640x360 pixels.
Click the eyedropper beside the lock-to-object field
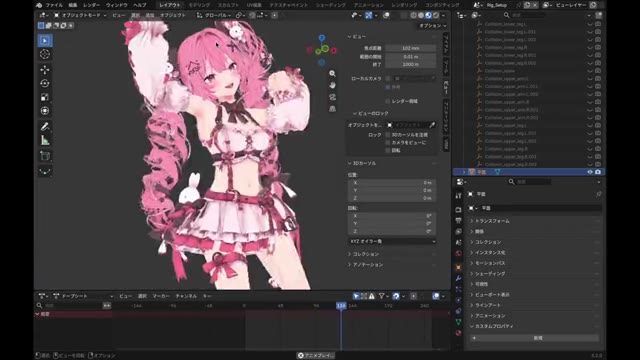[432, 125]
